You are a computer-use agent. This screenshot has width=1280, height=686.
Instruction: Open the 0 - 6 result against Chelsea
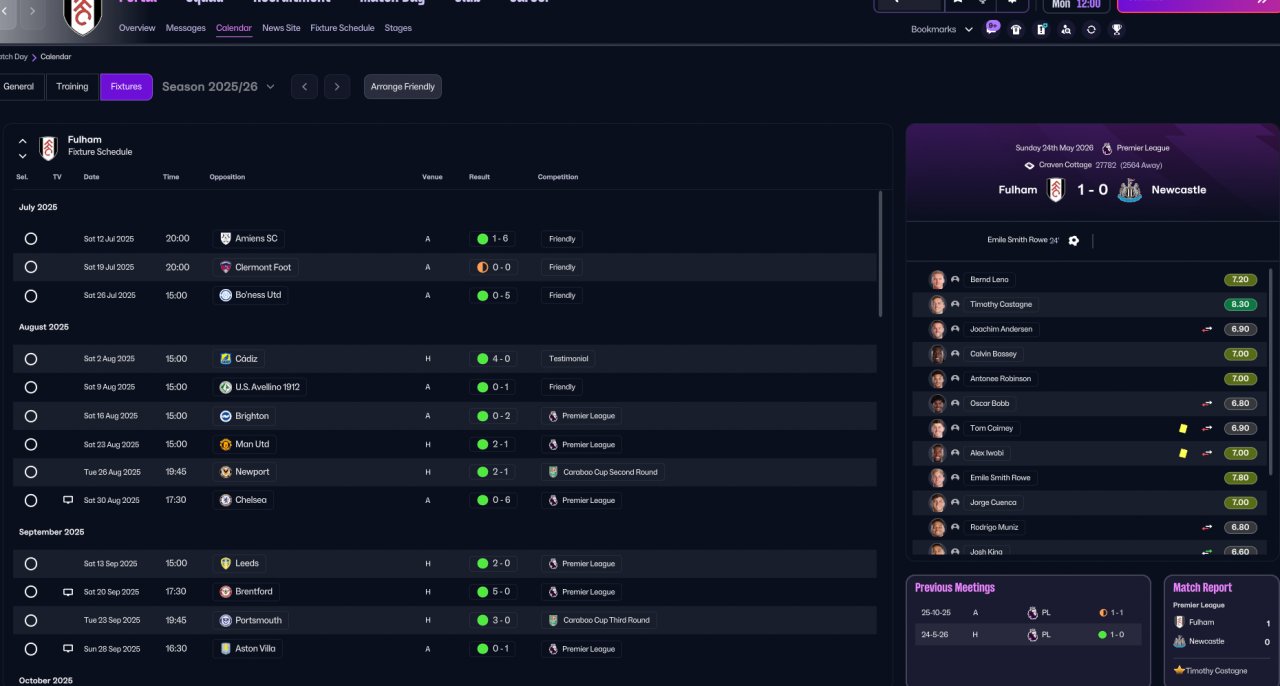pos(493,500)
